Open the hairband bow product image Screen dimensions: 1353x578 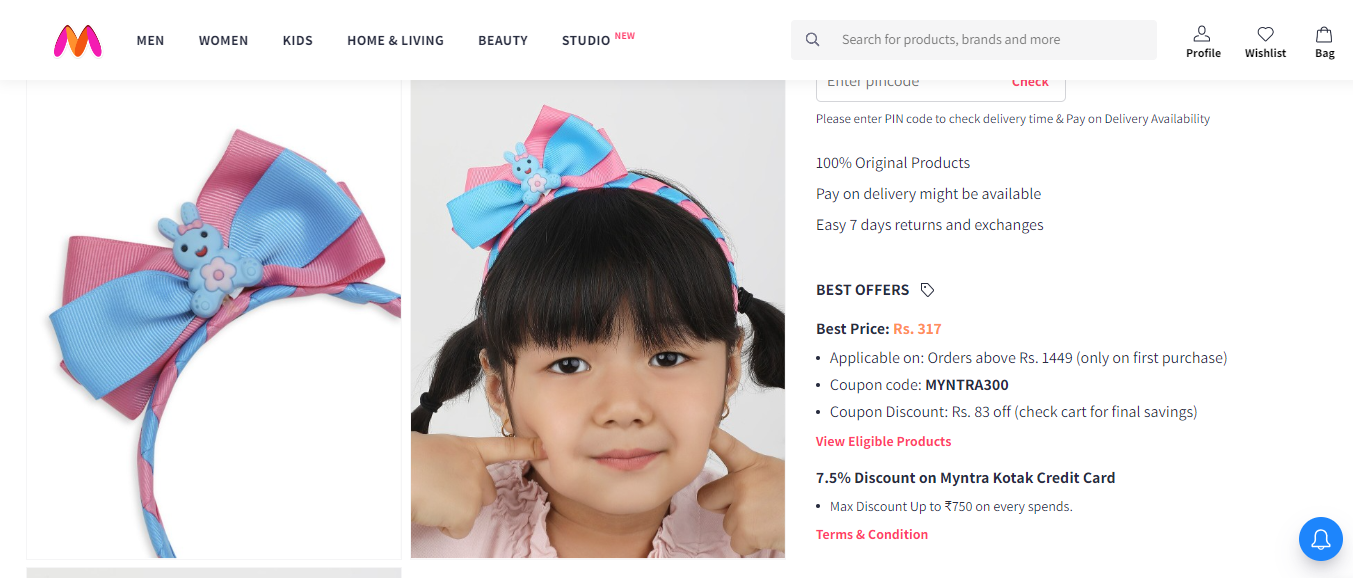(214, 320)
